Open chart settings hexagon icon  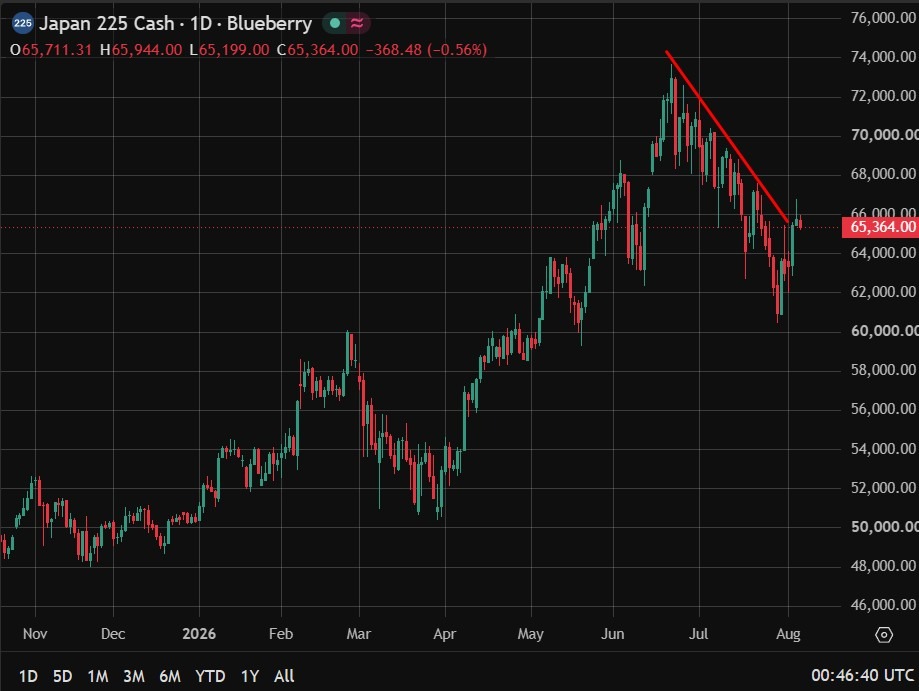884,635
